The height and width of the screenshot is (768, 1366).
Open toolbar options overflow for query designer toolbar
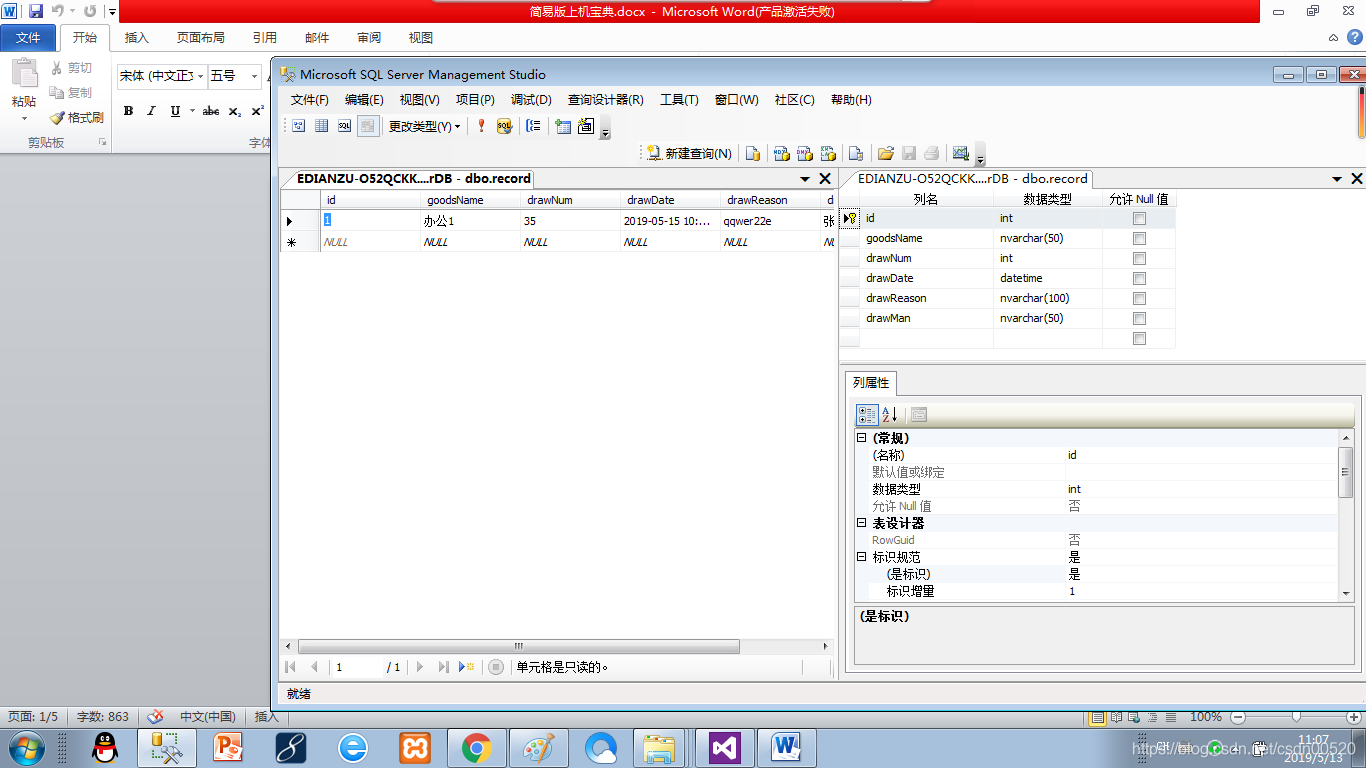[x=605, y=129]
